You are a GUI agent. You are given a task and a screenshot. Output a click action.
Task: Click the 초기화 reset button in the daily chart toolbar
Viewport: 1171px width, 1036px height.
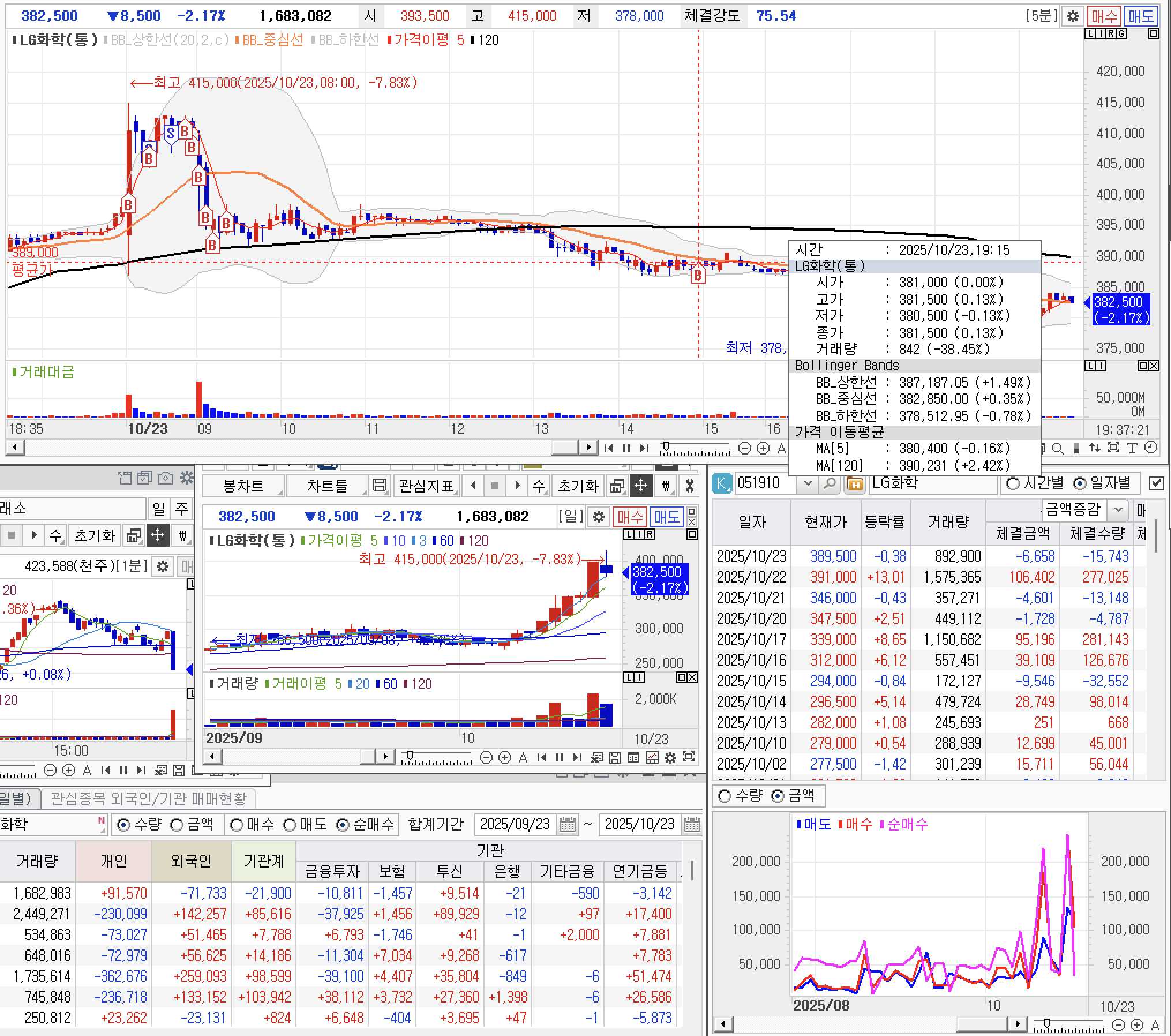[577, 486]
